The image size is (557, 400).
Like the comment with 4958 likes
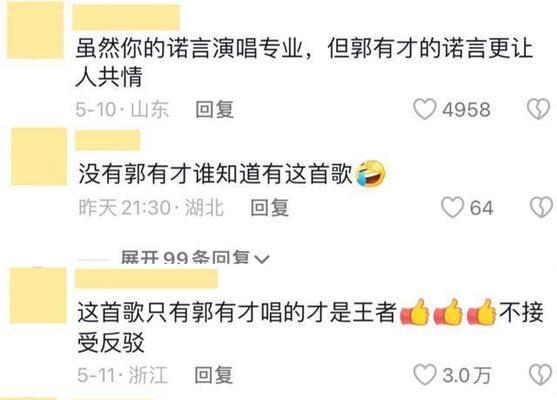pos(425,109)
